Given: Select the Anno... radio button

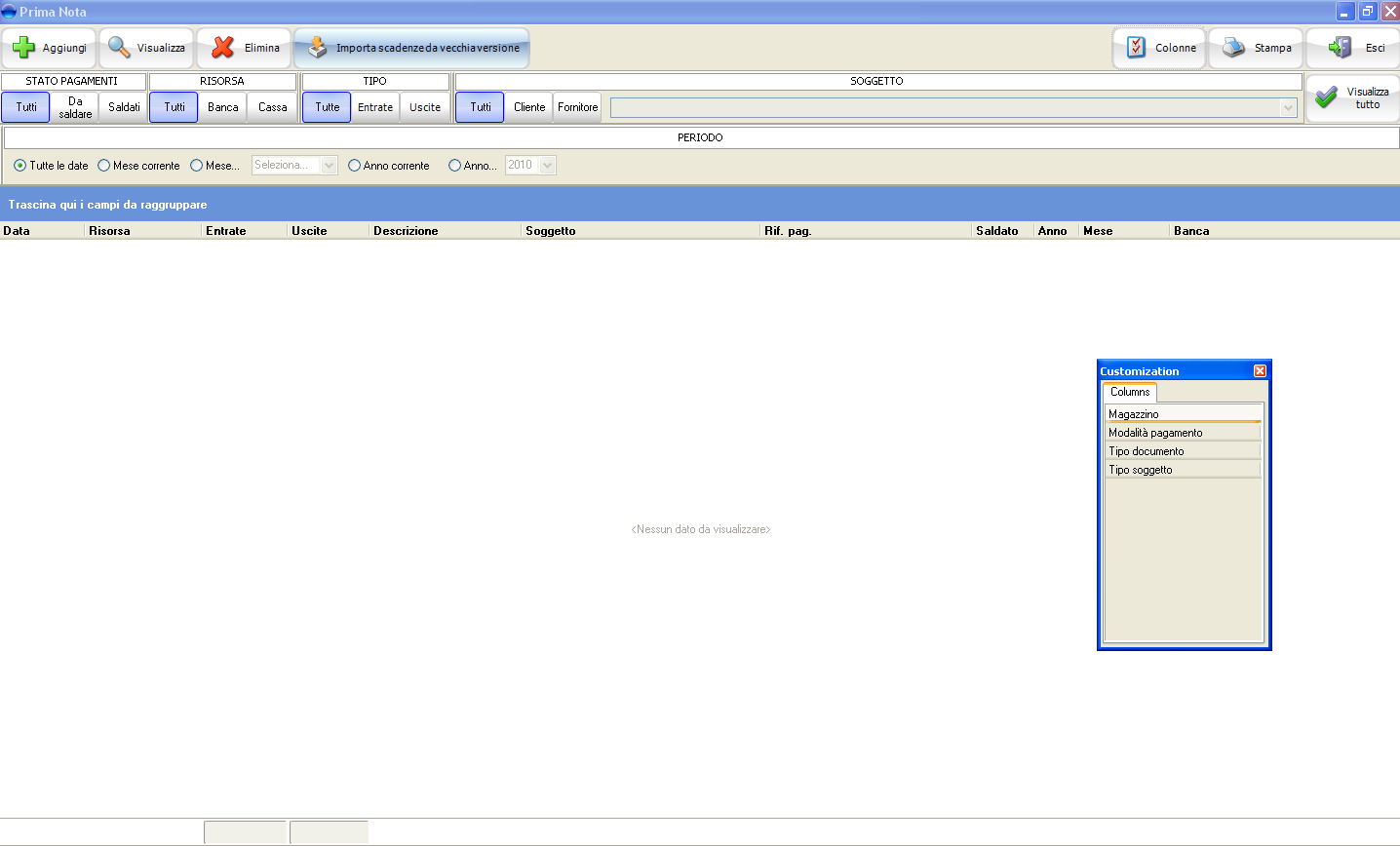Looking at the screenshot, I should [x=454, y=166].
